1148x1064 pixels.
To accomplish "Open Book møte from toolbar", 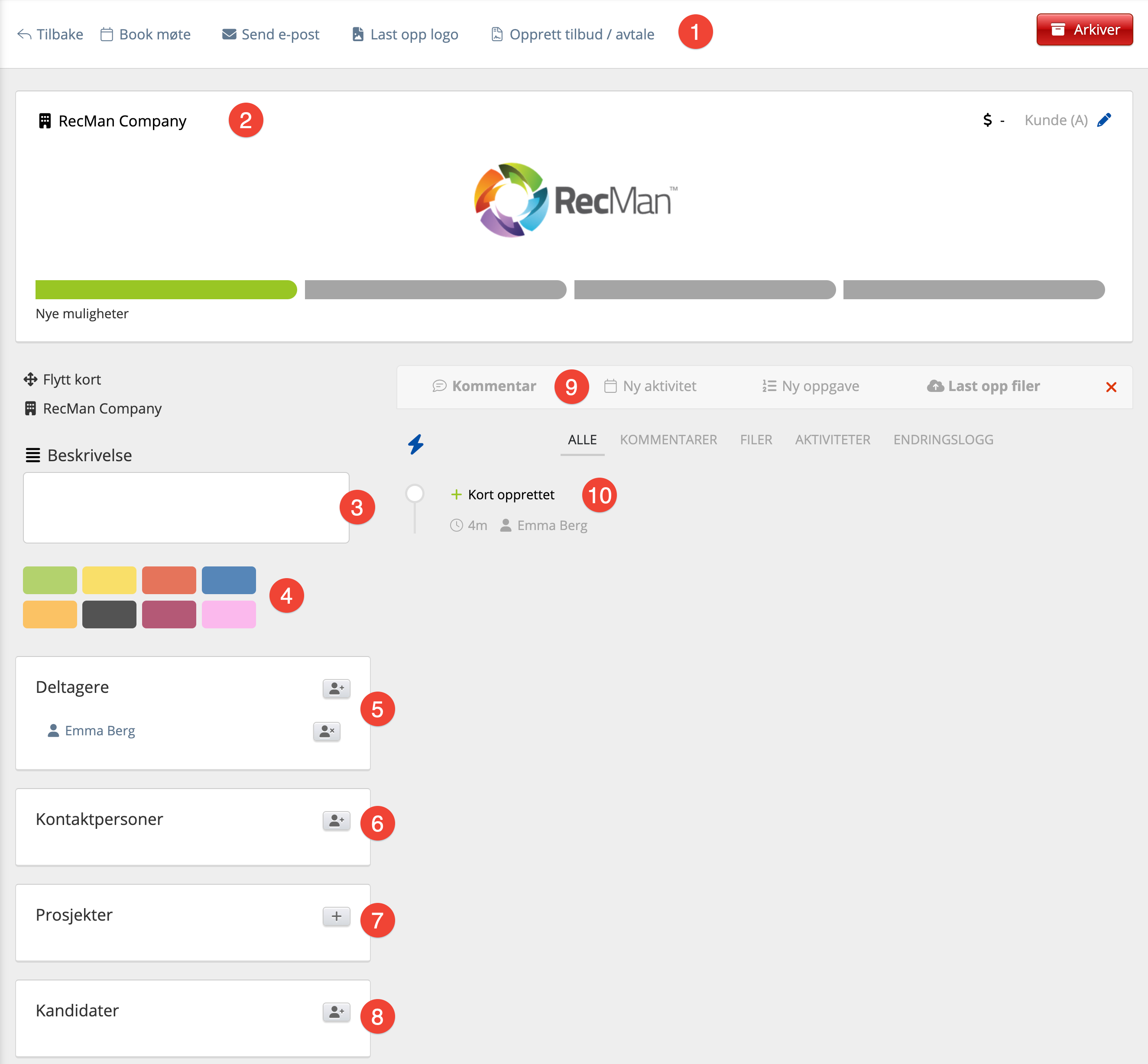I will 145,35.
